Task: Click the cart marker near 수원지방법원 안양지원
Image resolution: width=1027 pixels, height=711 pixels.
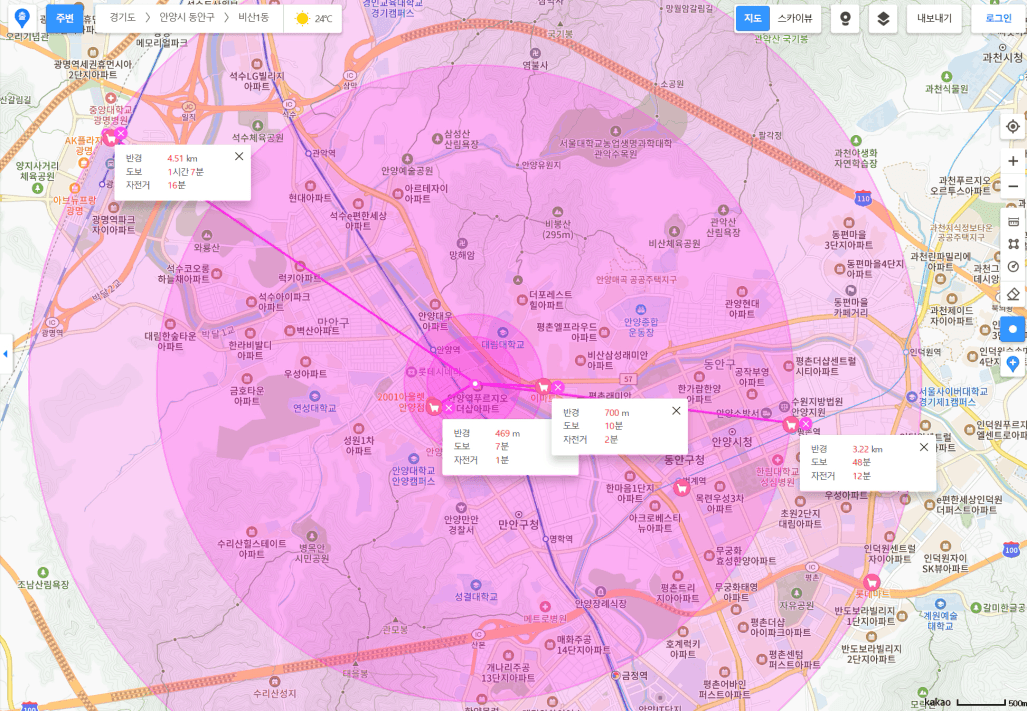Action: click(x=791, y=424)
